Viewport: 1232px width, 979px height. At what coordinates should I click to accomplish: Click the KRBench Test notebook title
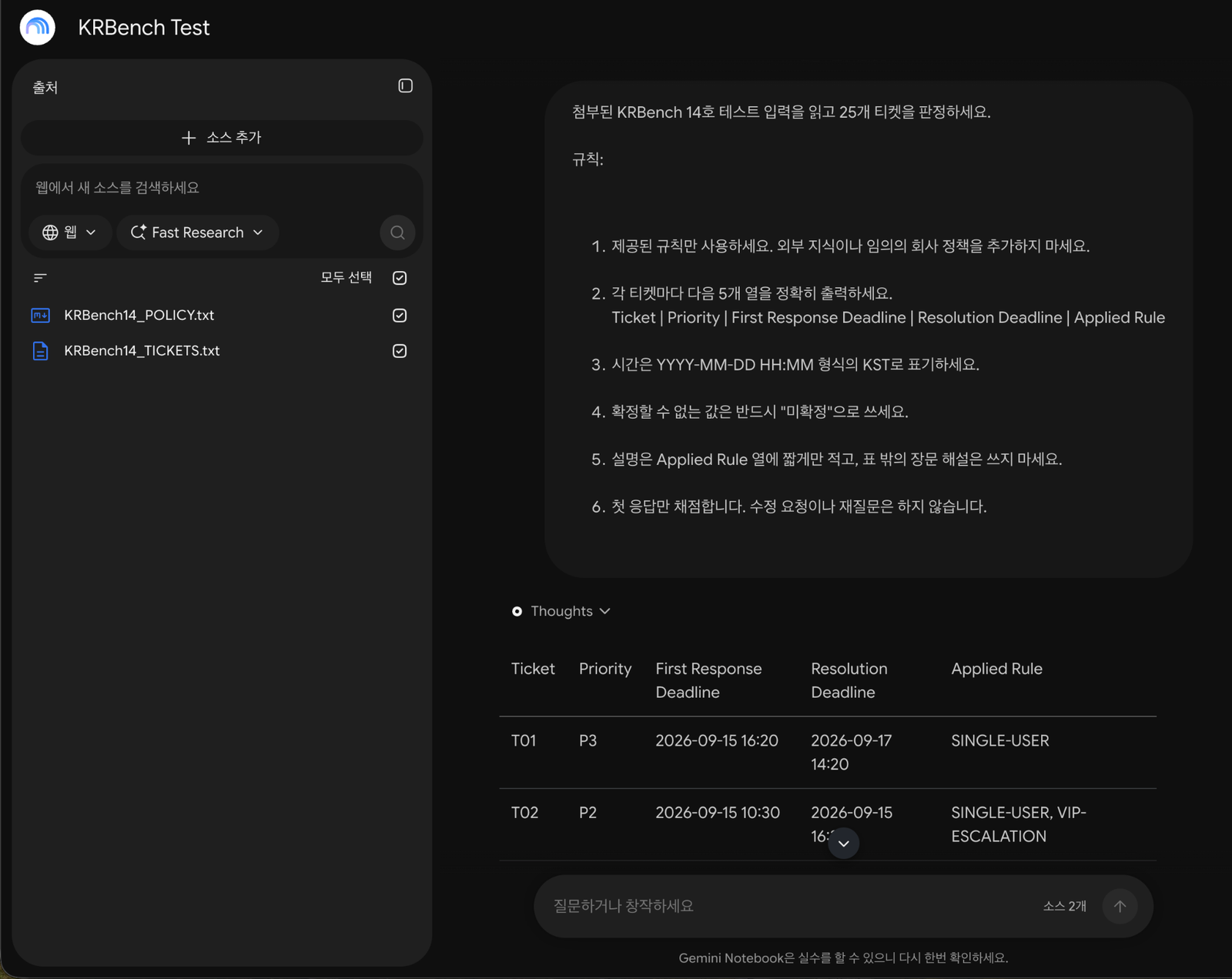click(144, 28)
